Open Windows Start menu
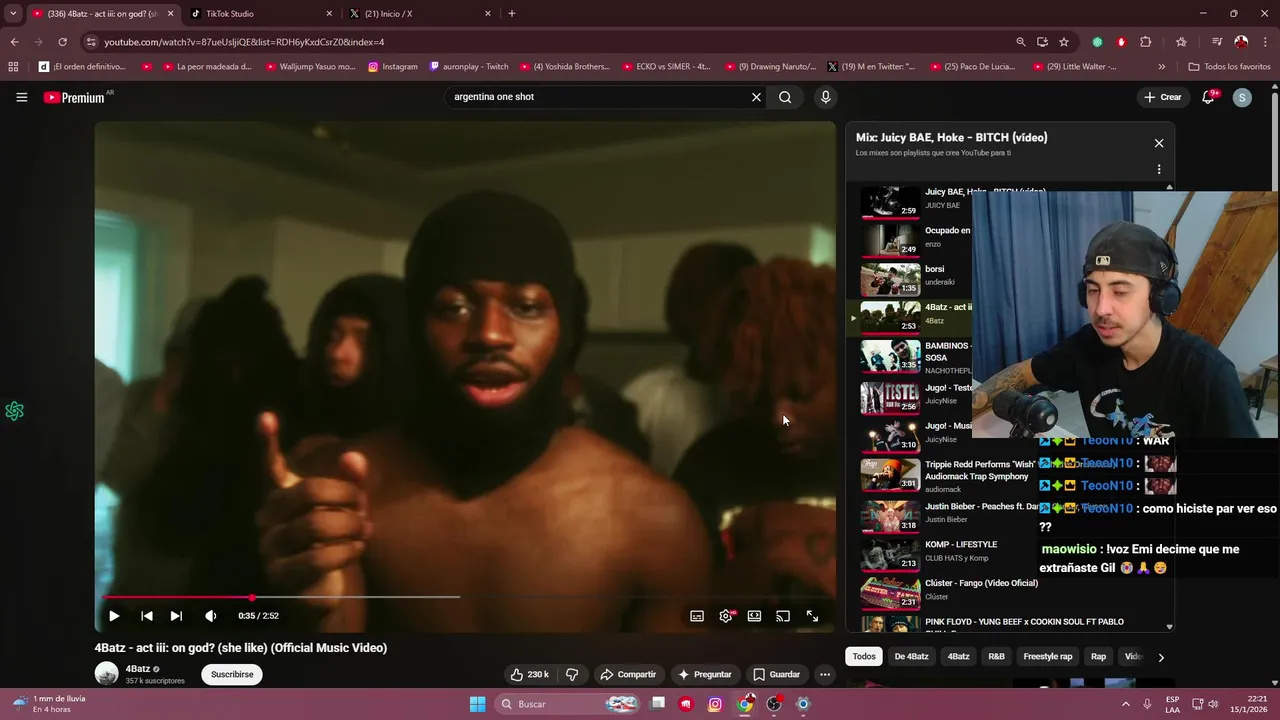This screenshot has height=720, width=1280. [x=477, y=704]
